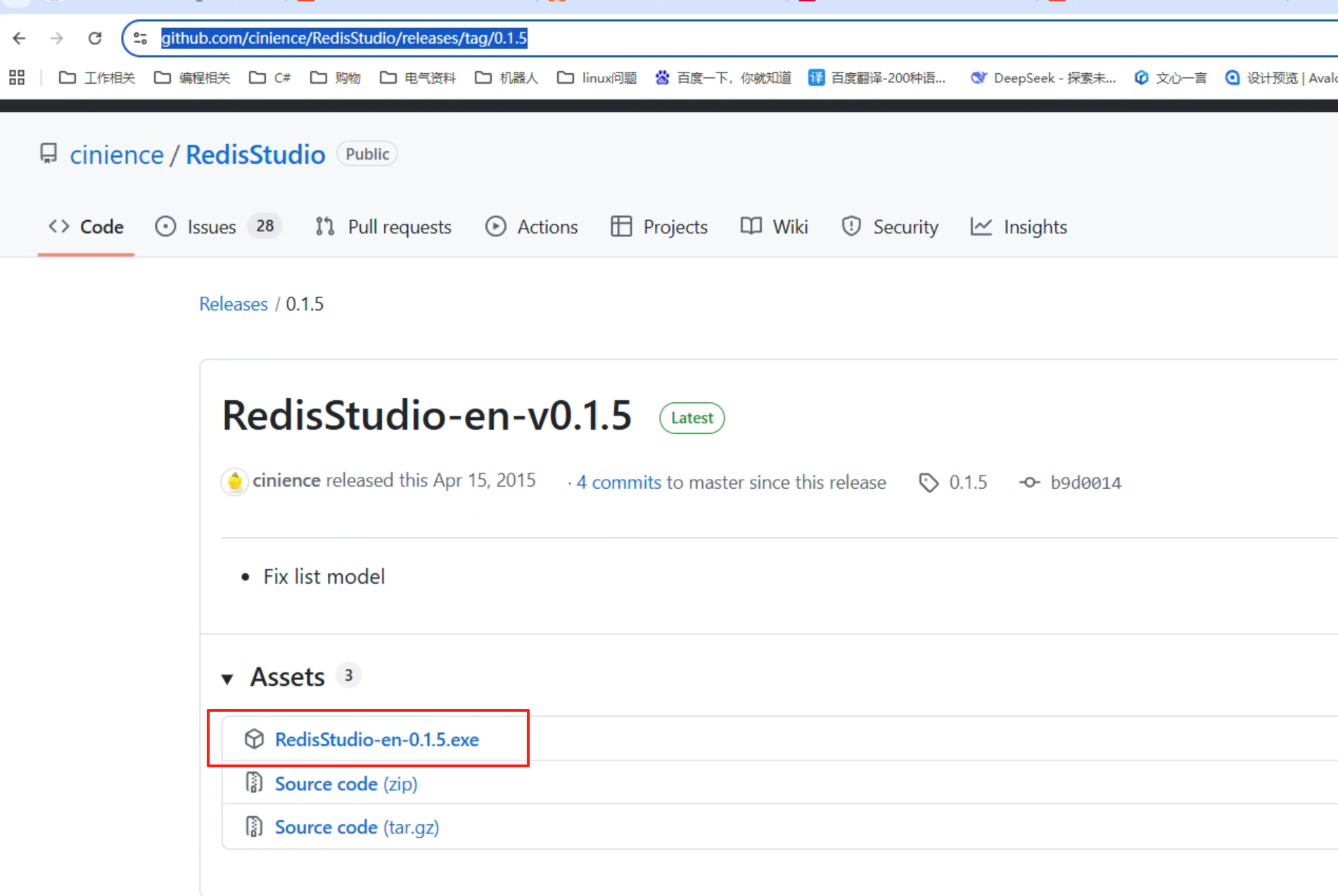Click the Security shield icon
This screenshot has width=1338, height=896.
click(851, 226)
